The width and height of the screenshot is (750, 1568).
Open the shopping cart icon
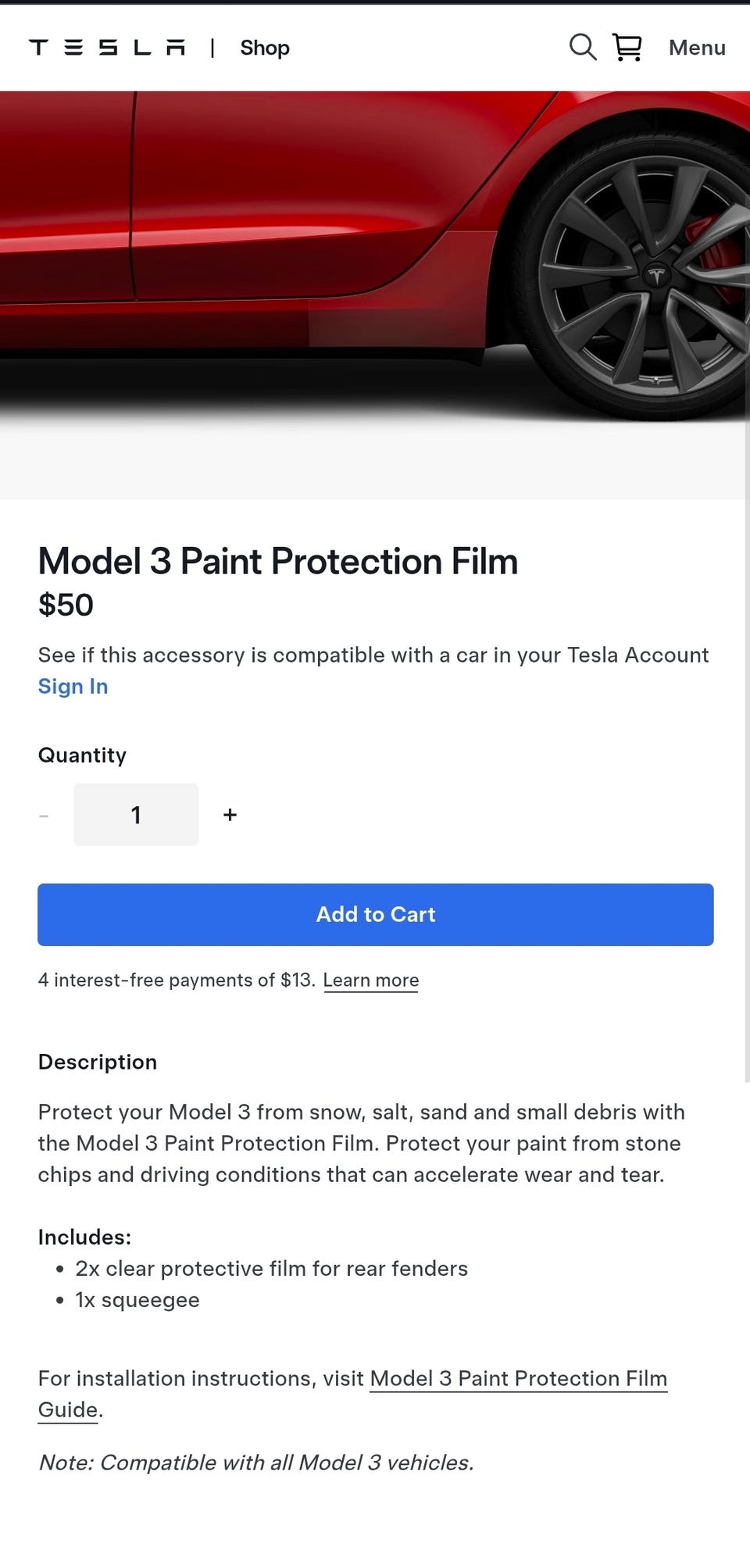coord(627,48)
